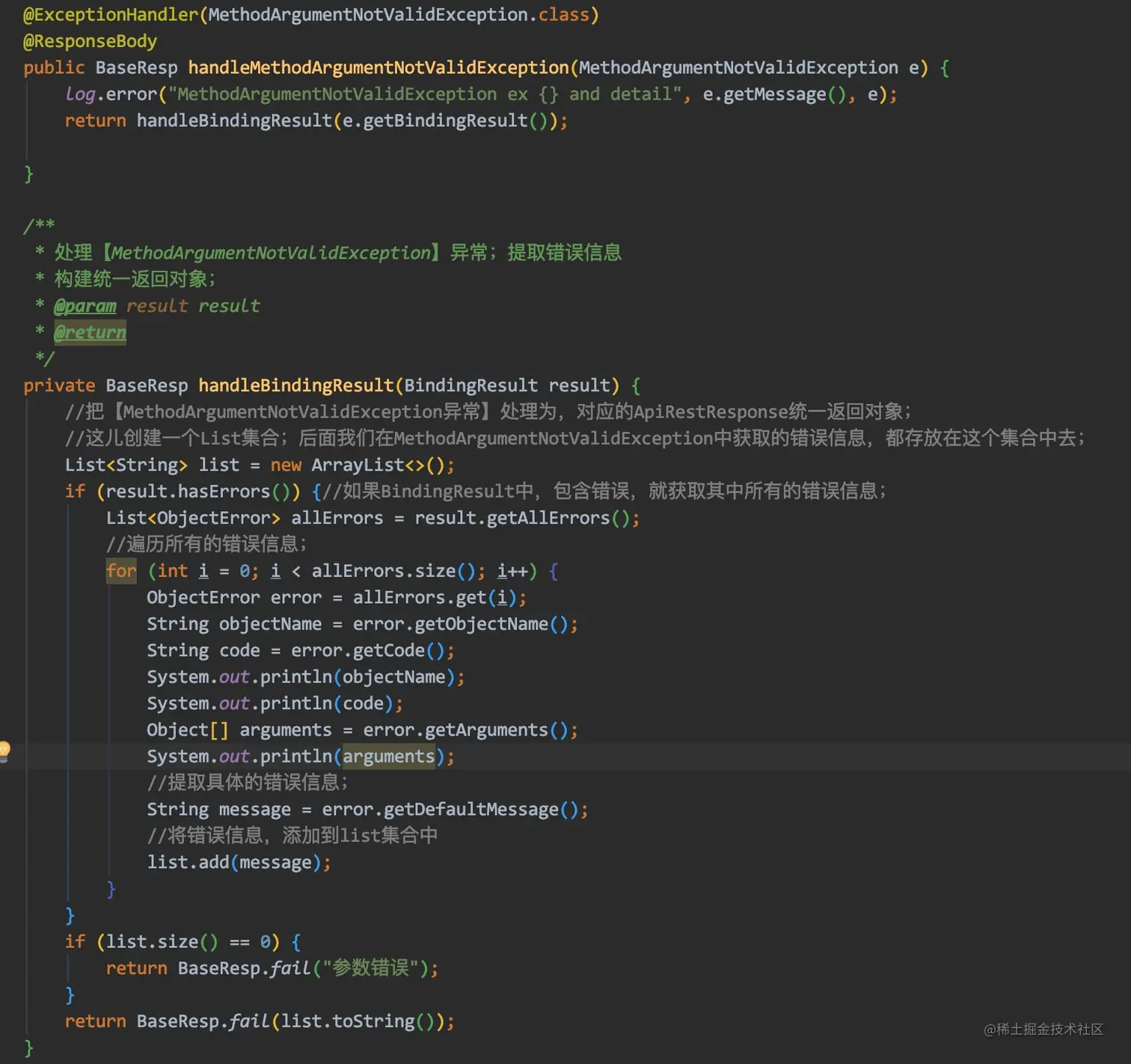Click List<ObjectError> type declaration
Viewport: 1131px width, 1064px height.
tap(193, 518)
